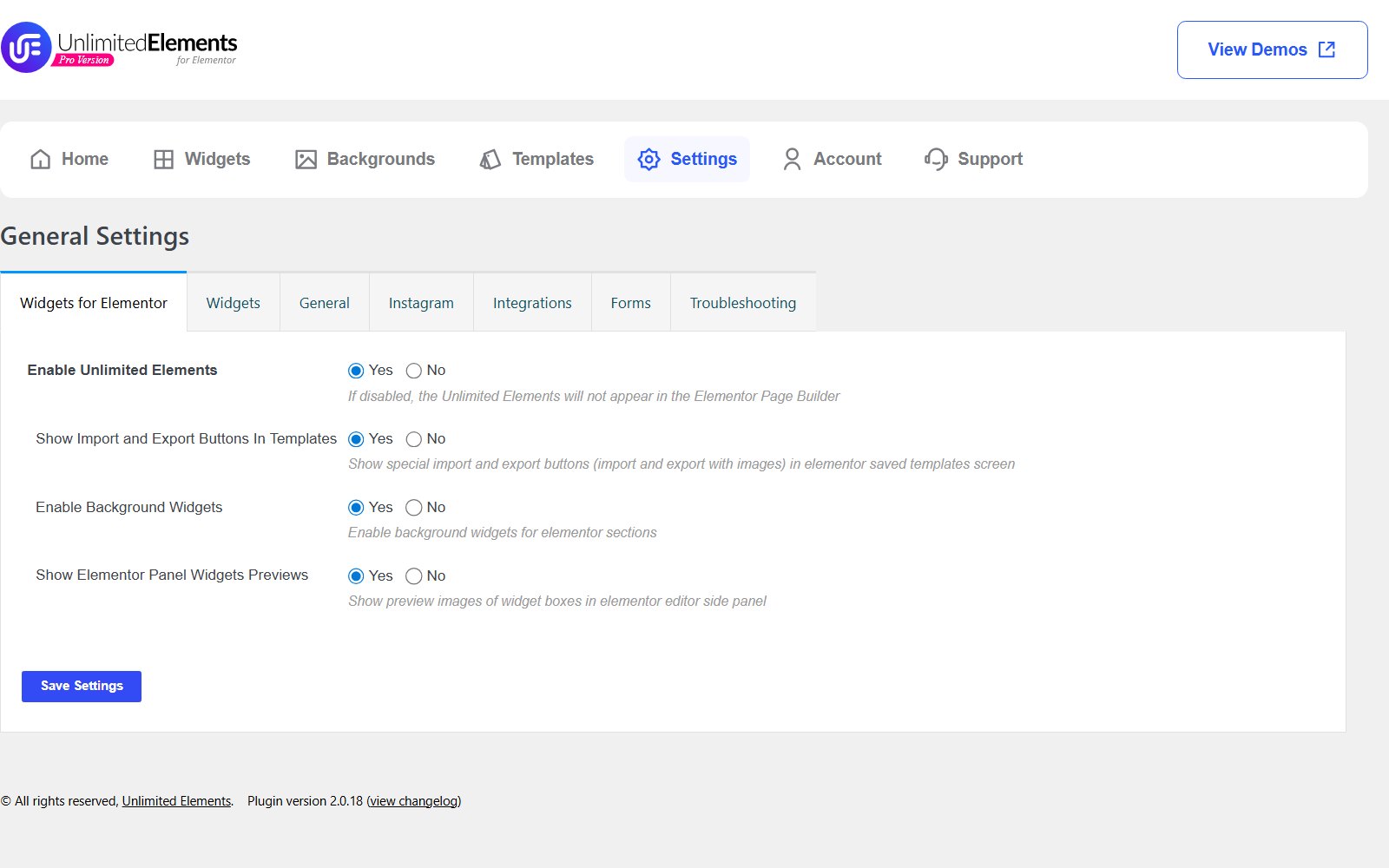Image resolution: width=1389 pixels, height=868 pixels.
Task: Click the 'If disabled' description under Enable Unlimited Elements
Action: click(594, 396)
